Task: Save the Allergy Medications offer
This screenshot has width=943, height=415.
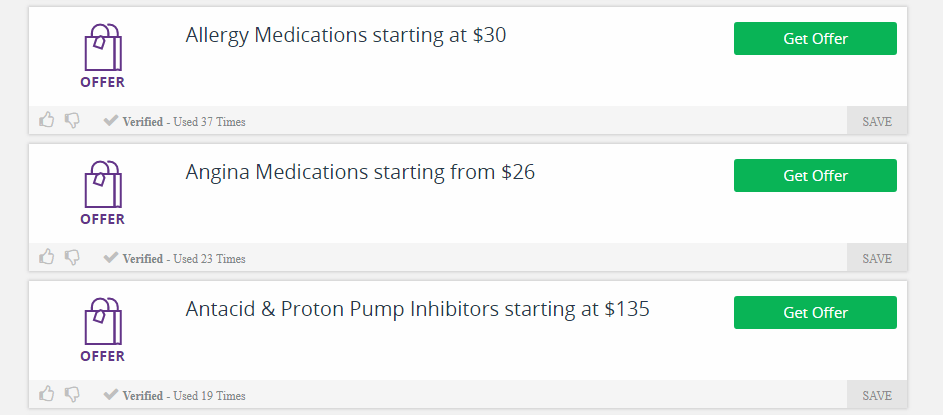Action: pyautogui.click(x=877, y=121)
